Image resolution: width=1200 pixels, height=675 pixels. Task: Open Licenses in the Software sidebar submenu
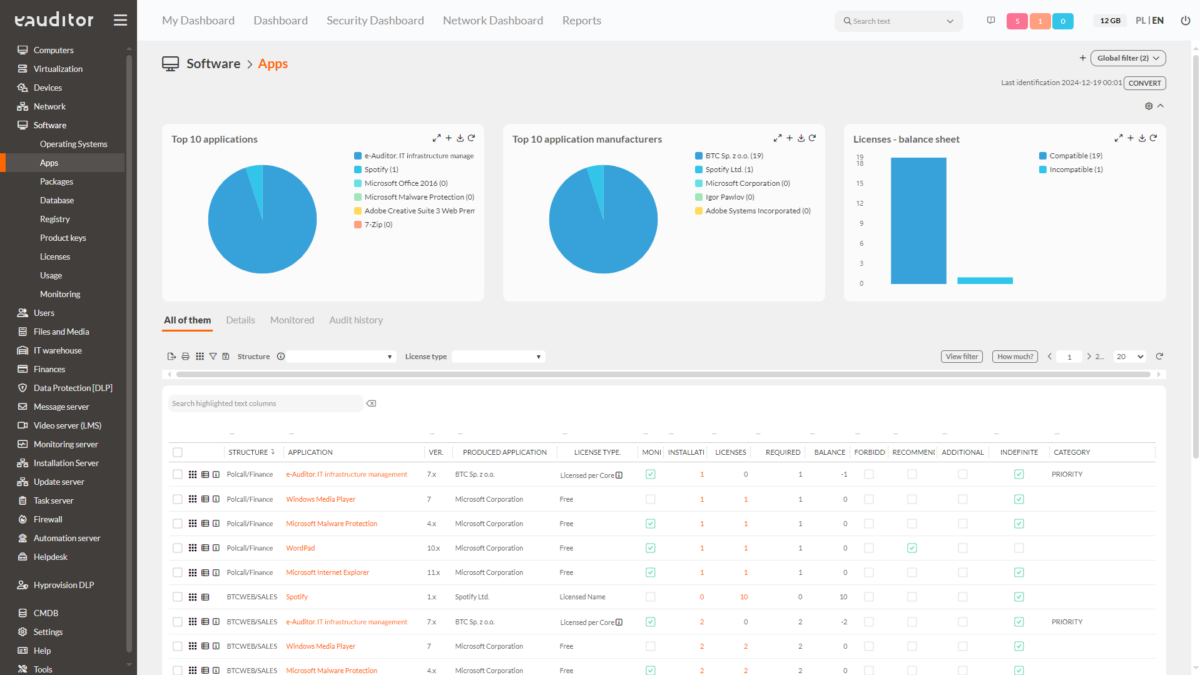coord(55,257)
